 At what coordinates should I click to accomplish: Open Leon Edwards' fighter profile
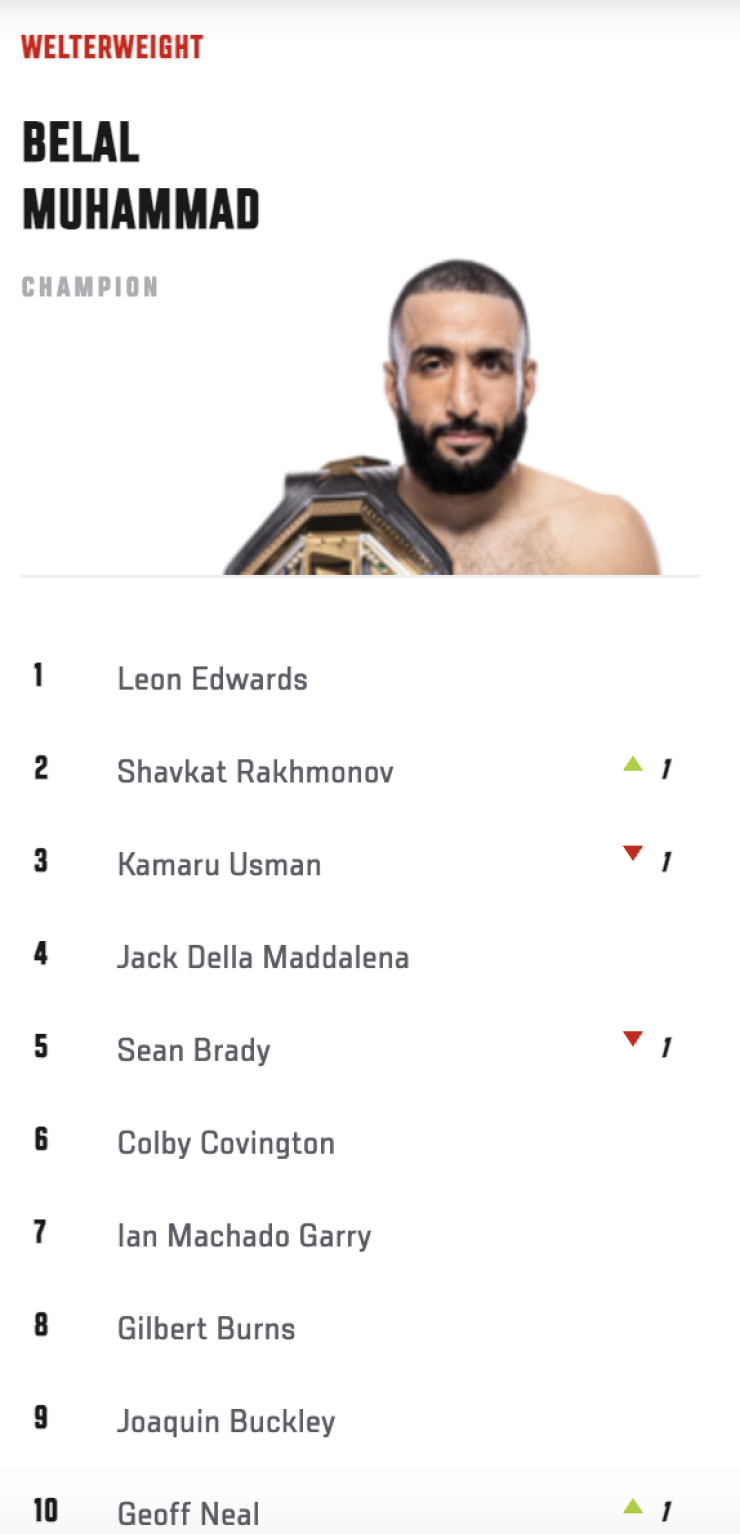[x=212, y=679]
